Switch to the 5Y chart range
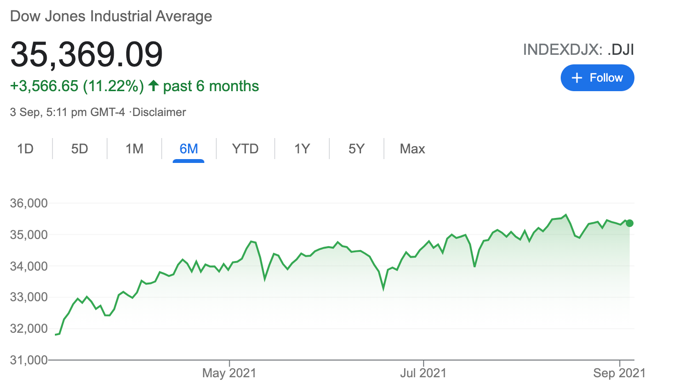 click(x=356, y=149)
